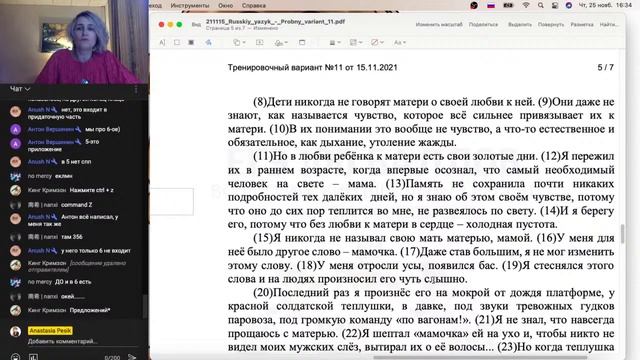Viewport: 640px width, 360px height.
Task: Open the border color dropdown
Action: tap(356, 42)
